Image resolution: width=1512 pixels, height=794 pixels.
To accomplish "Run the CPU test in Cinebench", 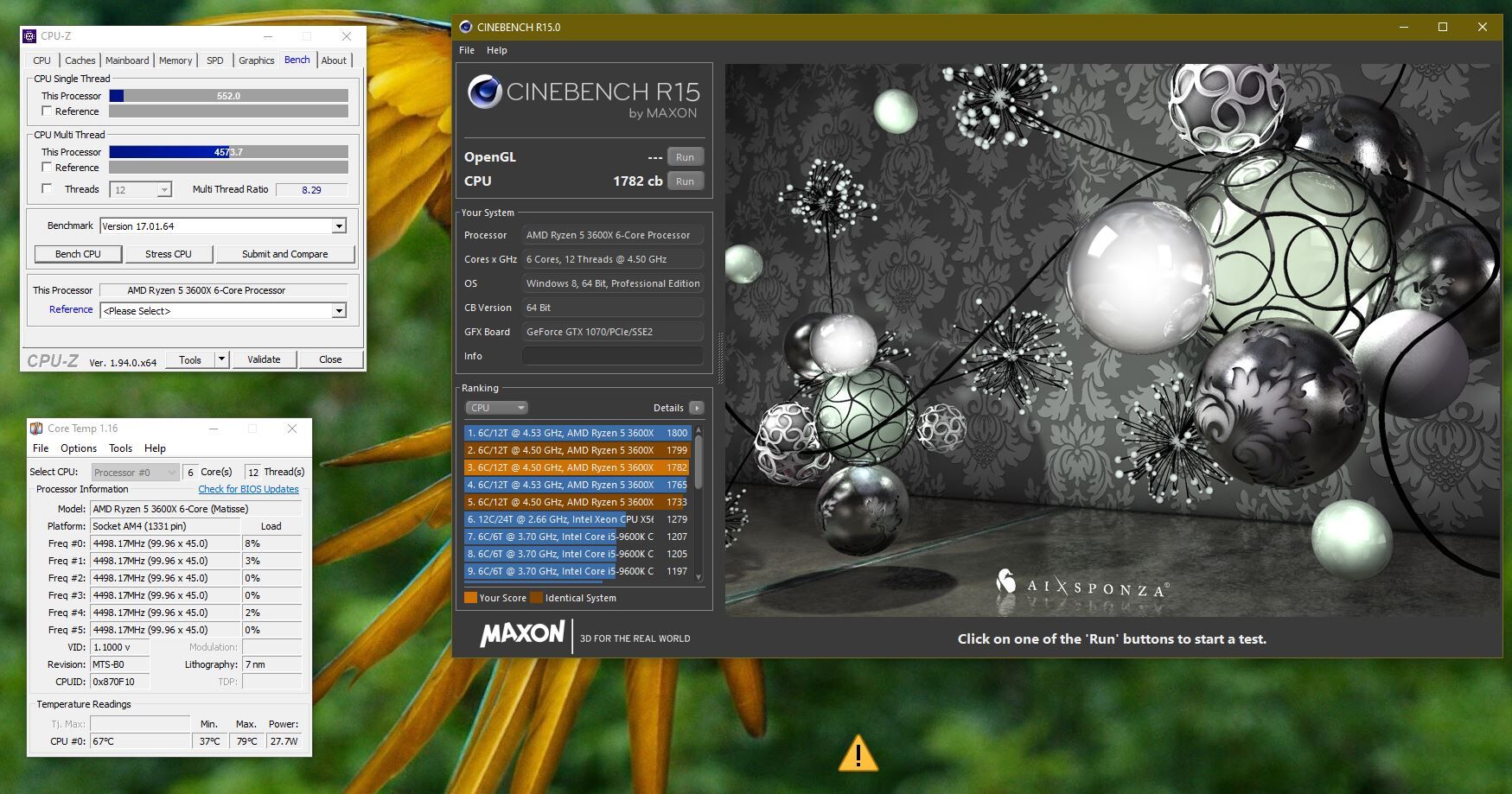I will pos(686,181).
